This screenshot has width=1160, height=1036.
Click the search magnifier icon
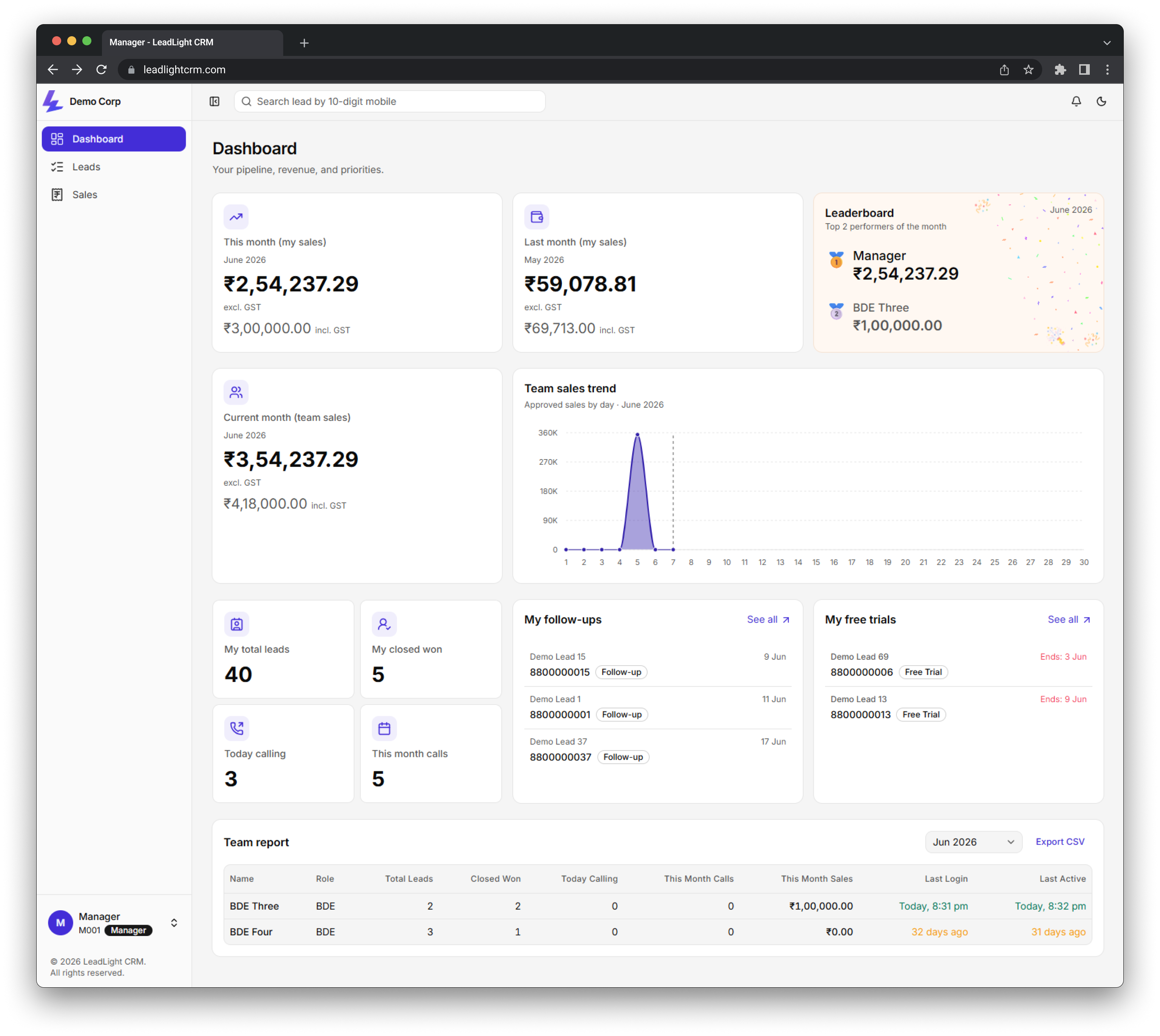point(247,101)
